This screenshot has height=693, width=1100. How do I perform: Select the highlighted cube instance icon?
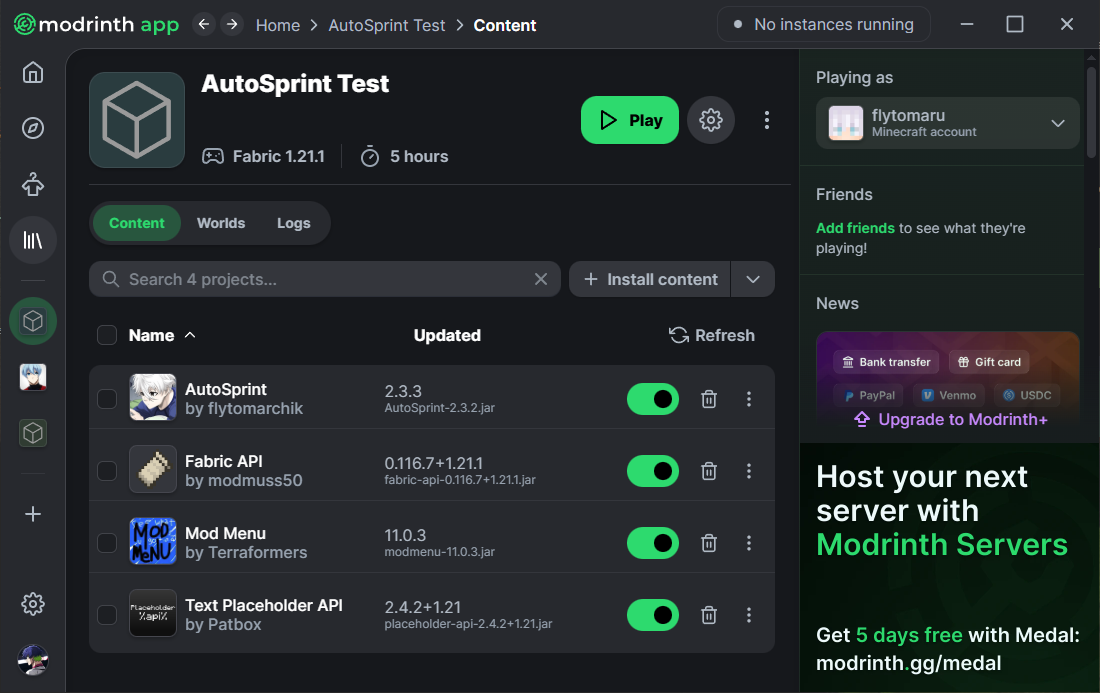[x=33, y=321]
